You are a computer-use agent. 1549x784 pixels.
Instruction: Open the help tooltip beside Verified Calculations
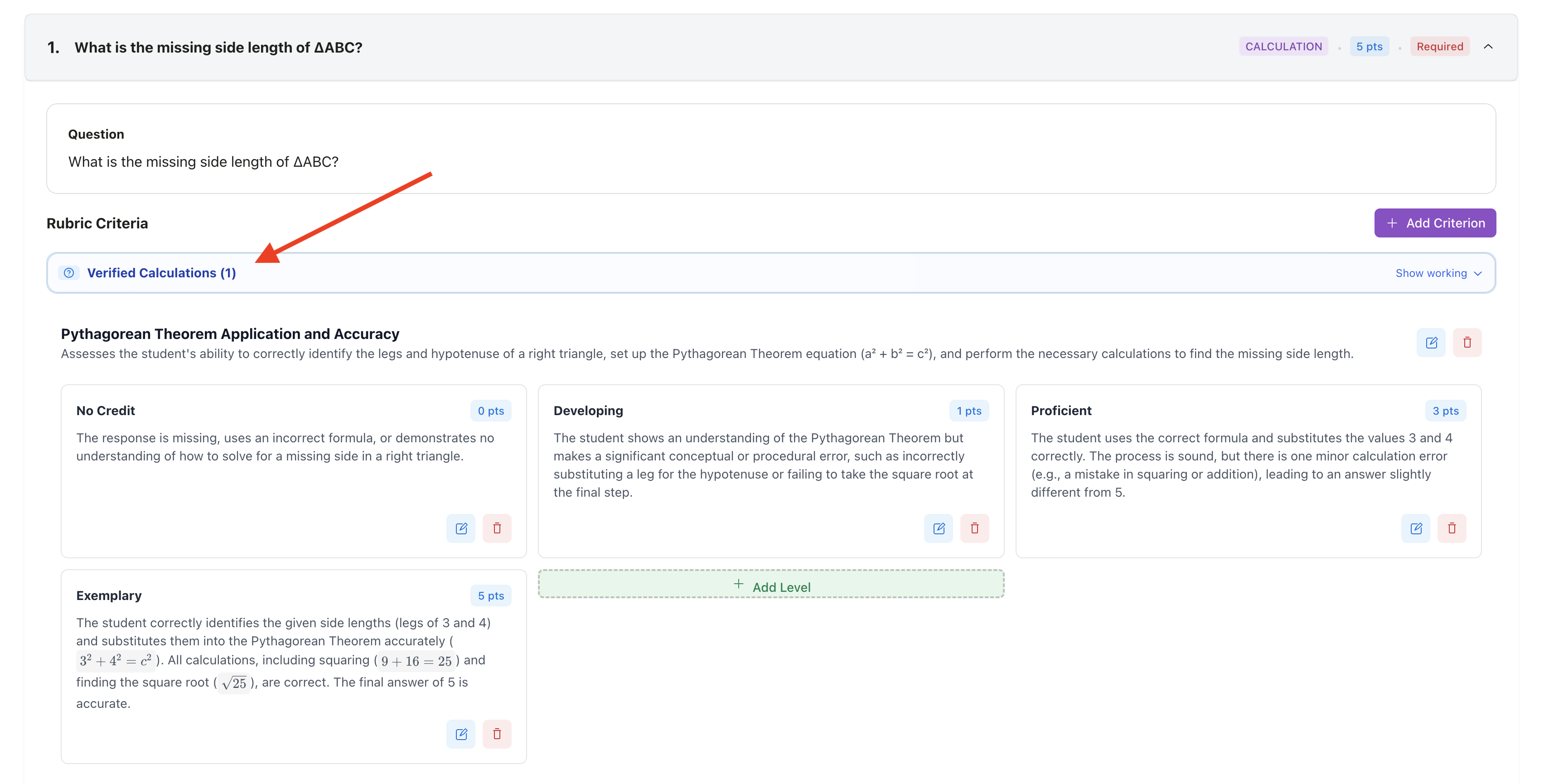69,272
